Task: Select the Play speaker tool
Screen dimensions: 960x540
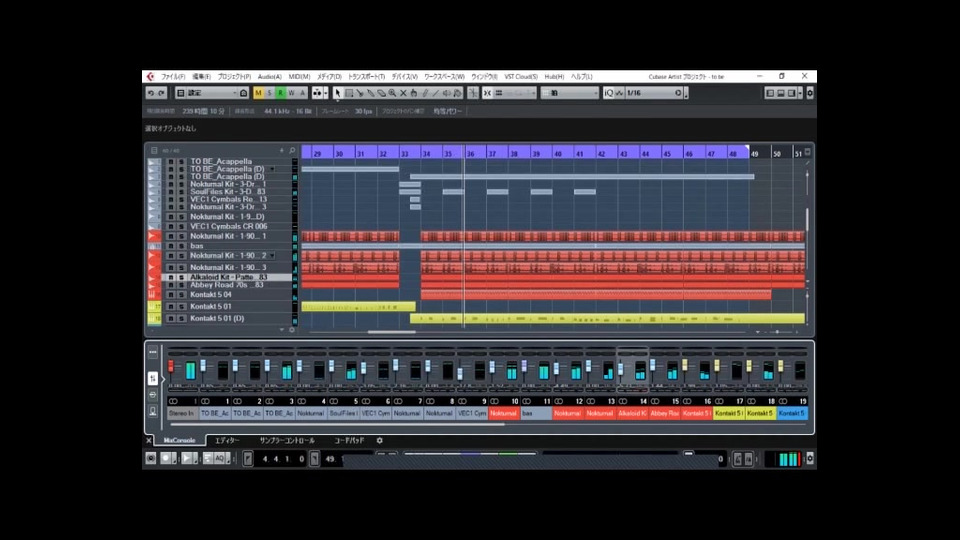Action: click(x=446, y=93)
